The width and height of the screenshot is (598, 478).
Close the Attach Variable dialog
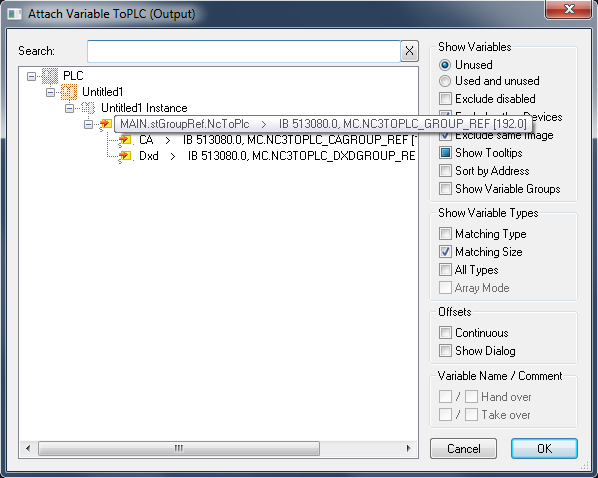[569, 9]
